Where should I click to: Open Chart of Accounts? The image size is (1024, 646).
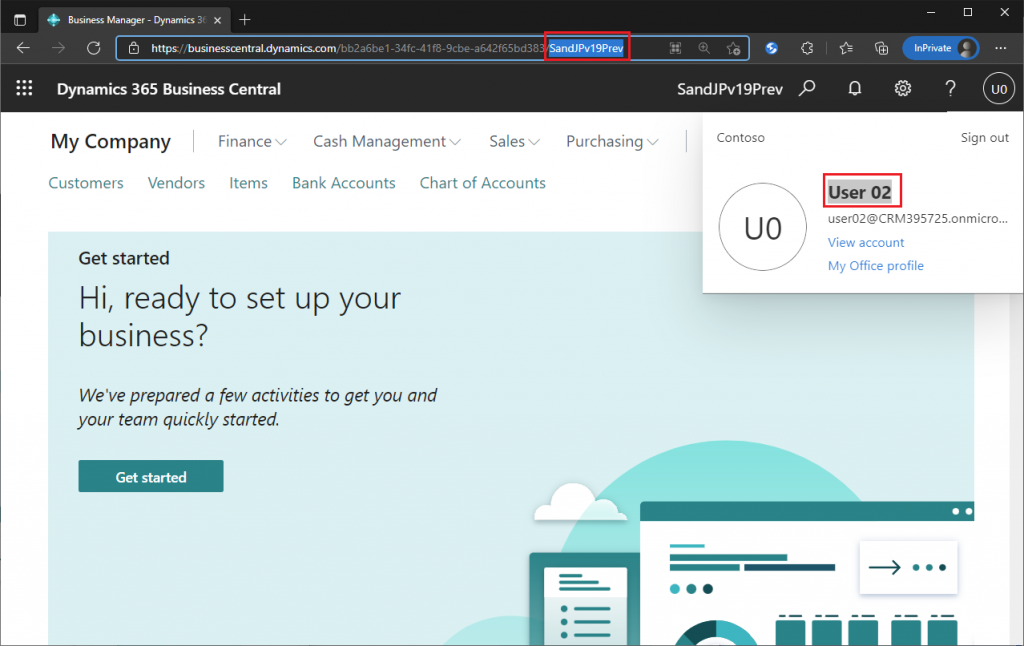[x=483, y=183]
